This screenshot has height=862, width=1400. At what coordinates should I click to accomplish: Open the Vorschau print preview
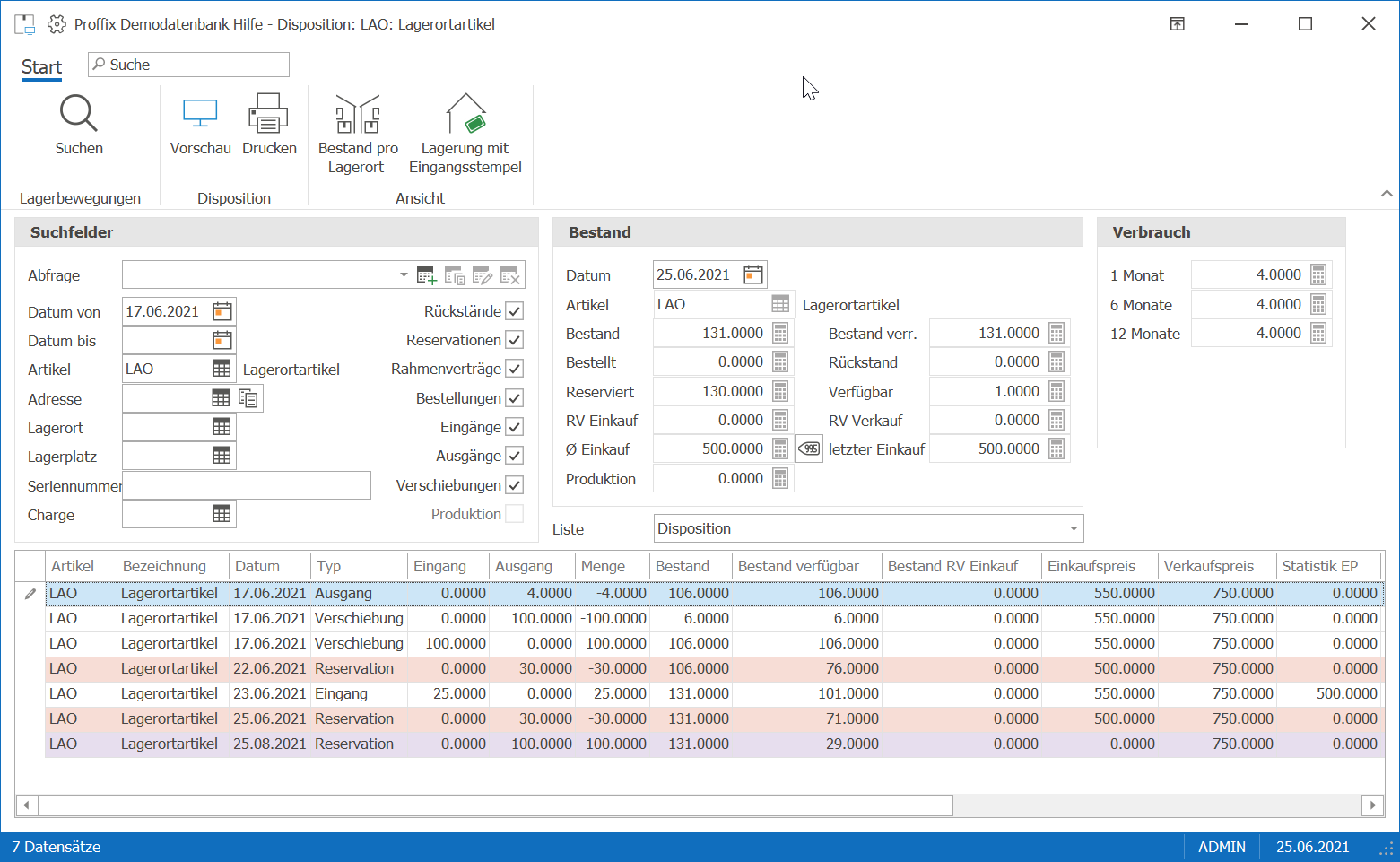point(200,125)
